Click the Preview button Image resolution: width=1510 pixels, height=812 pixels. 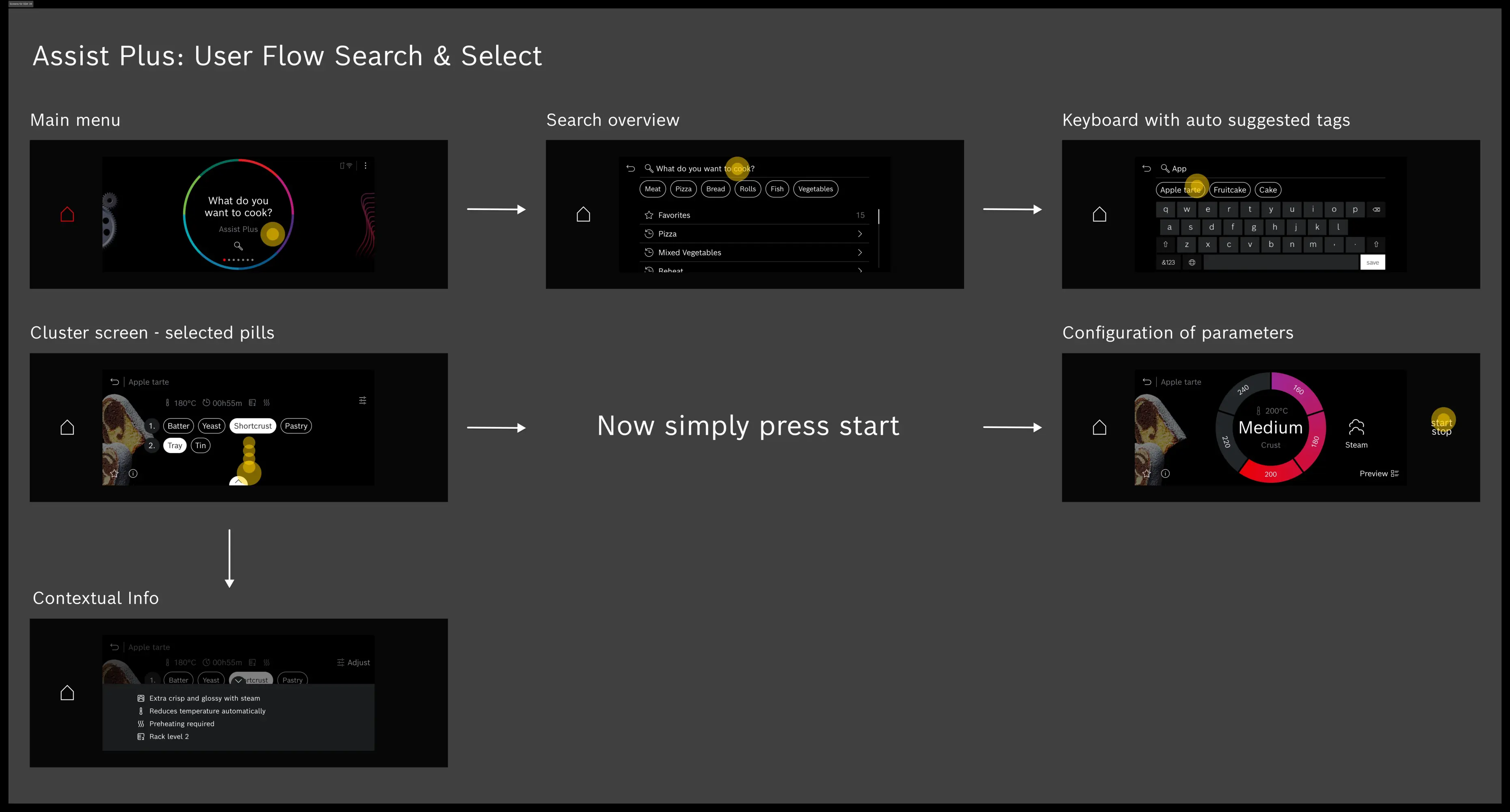point(1379,473)
